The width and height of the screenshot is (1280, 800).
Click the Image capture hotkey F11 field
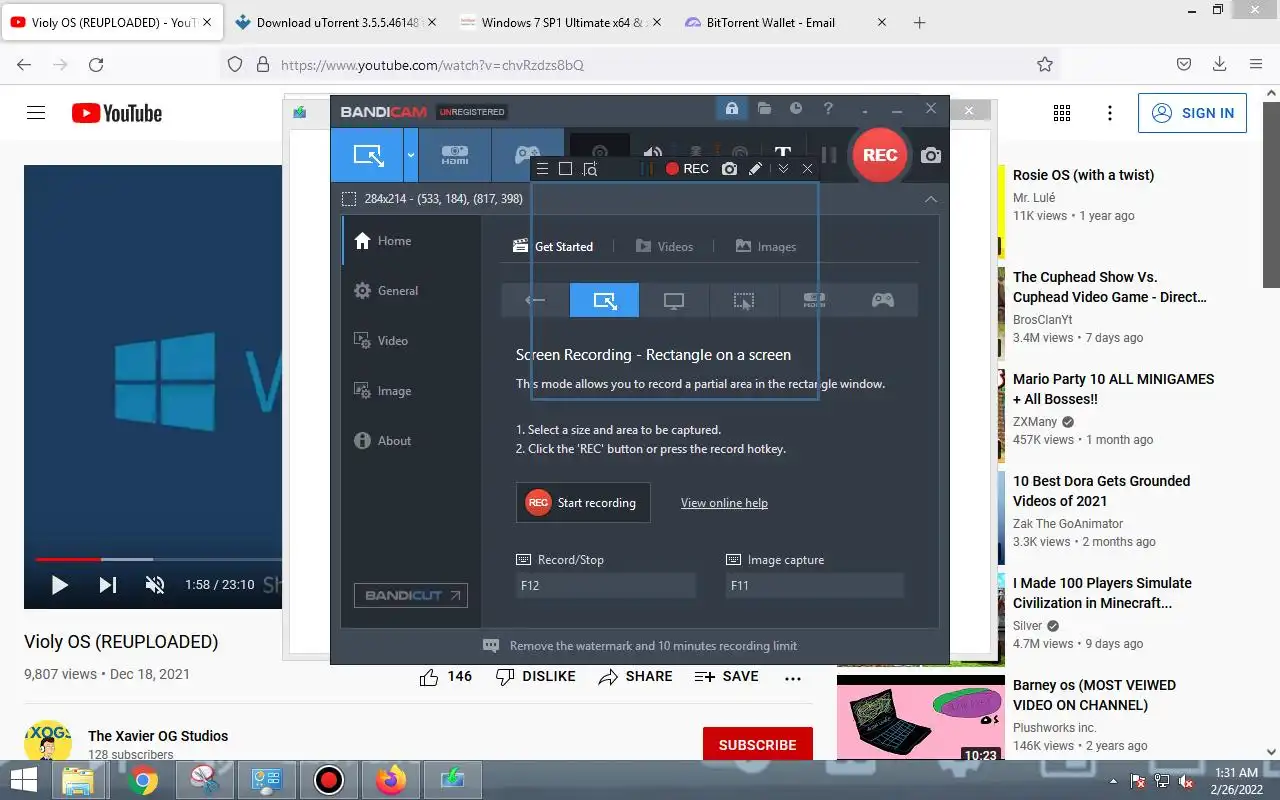[x=815, y=586]
